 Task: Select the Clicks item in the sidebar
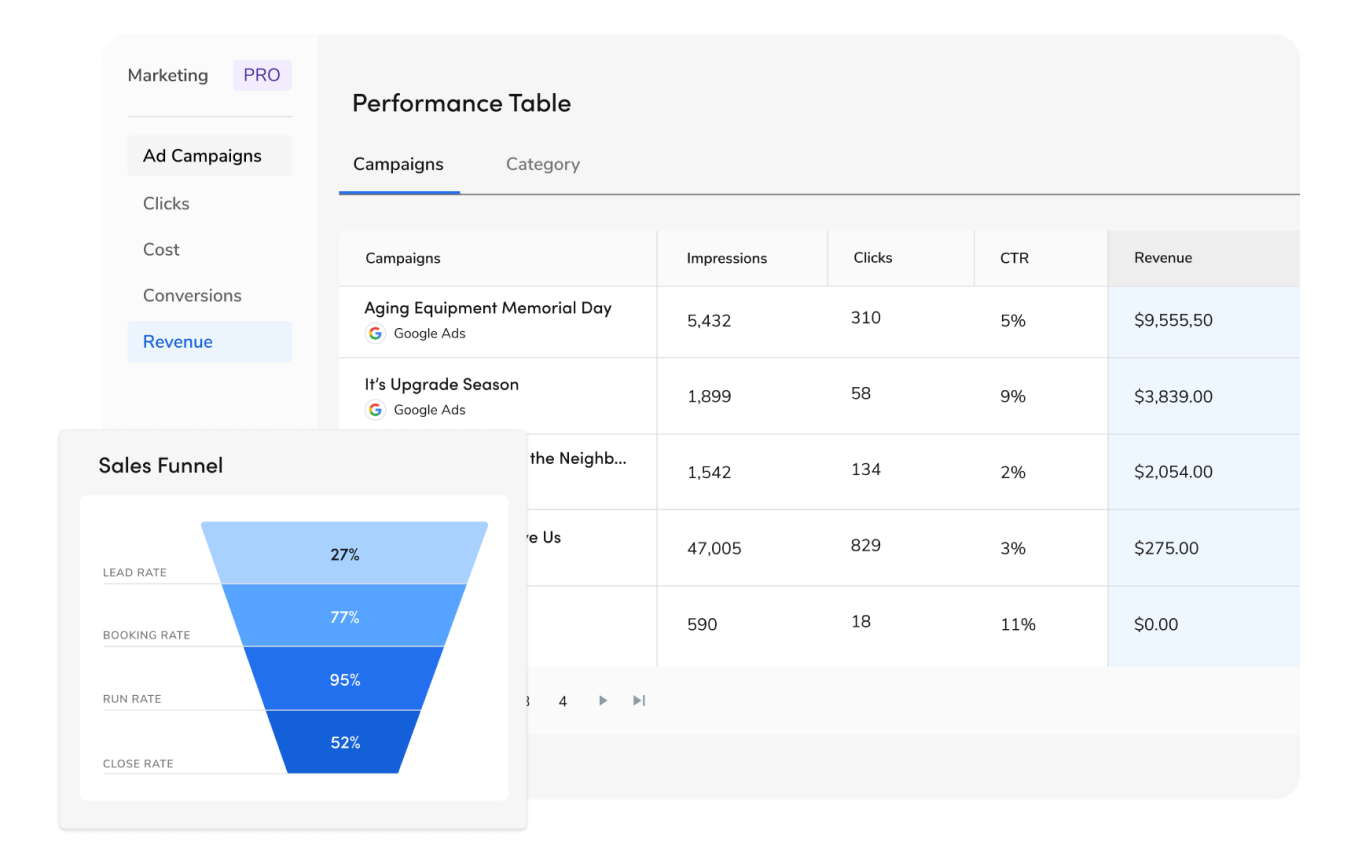pos(166,203)
